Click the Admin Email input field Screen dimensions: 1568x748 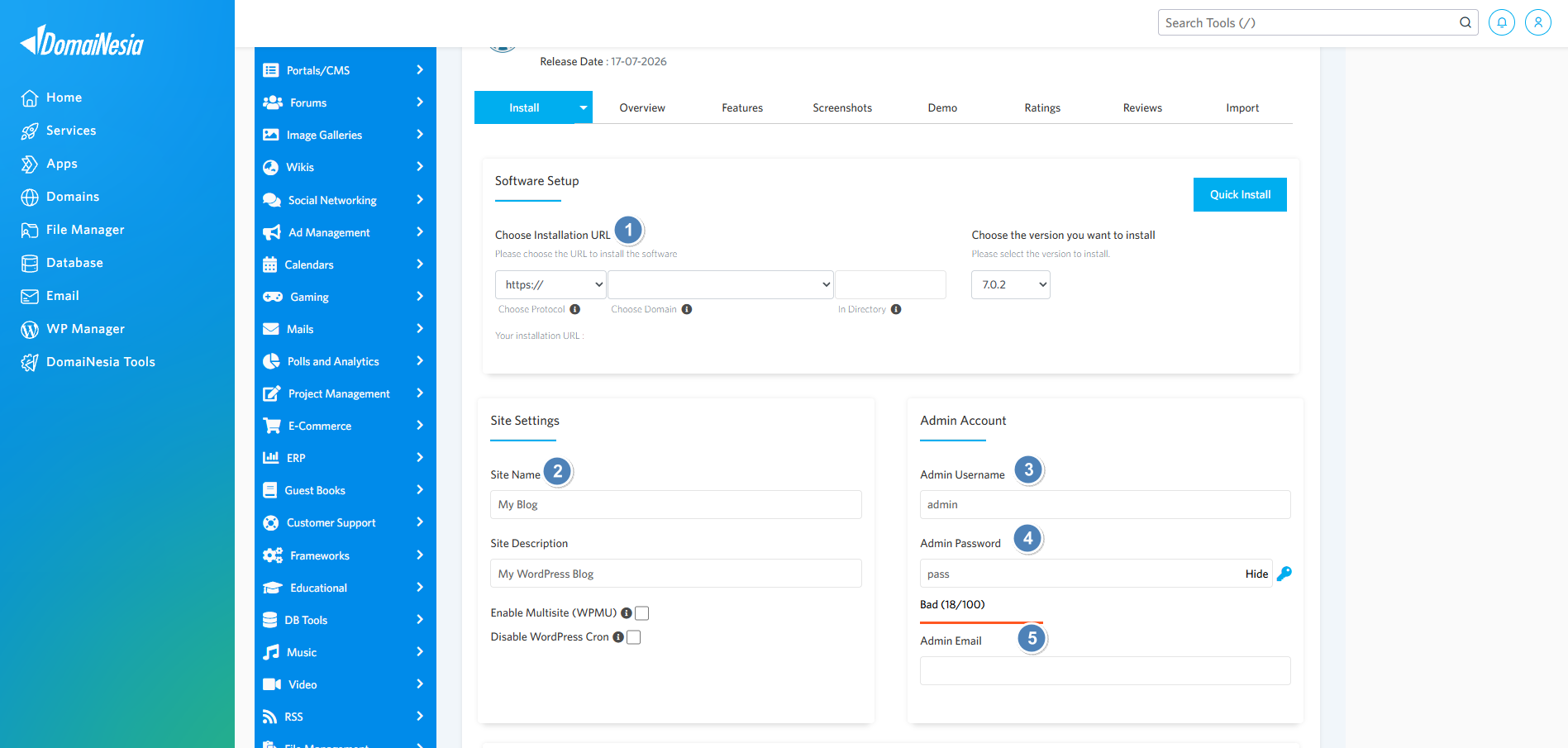point(1105,670)
